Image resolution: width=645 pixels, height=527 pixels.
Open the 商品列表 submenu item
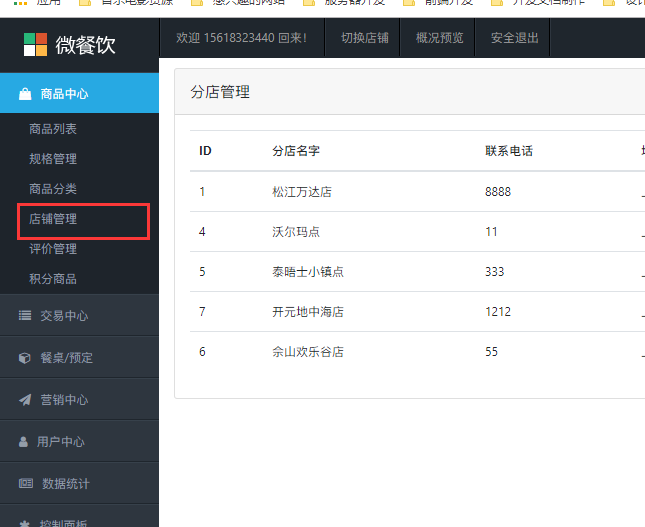(x=53, y=129)
